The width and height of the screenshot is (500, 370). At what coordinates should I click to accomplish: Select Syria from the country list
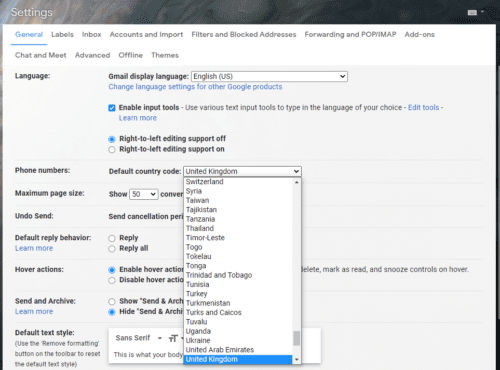[238, 191]
